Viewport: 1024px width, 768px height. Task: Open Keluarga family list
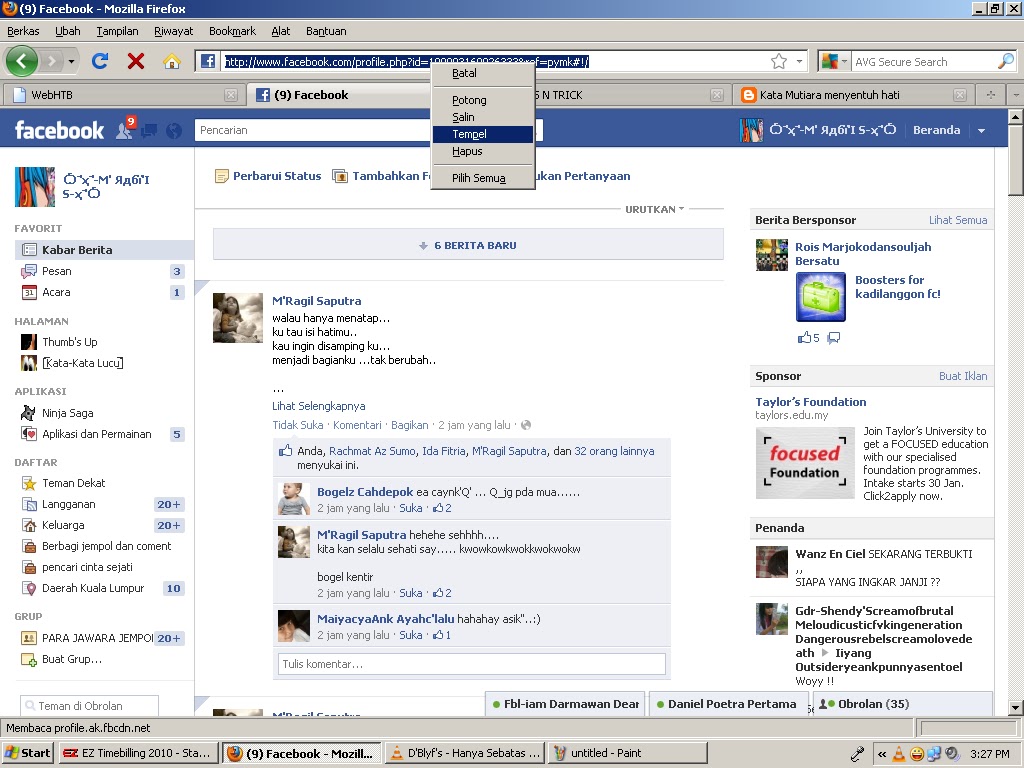point(63,525)
